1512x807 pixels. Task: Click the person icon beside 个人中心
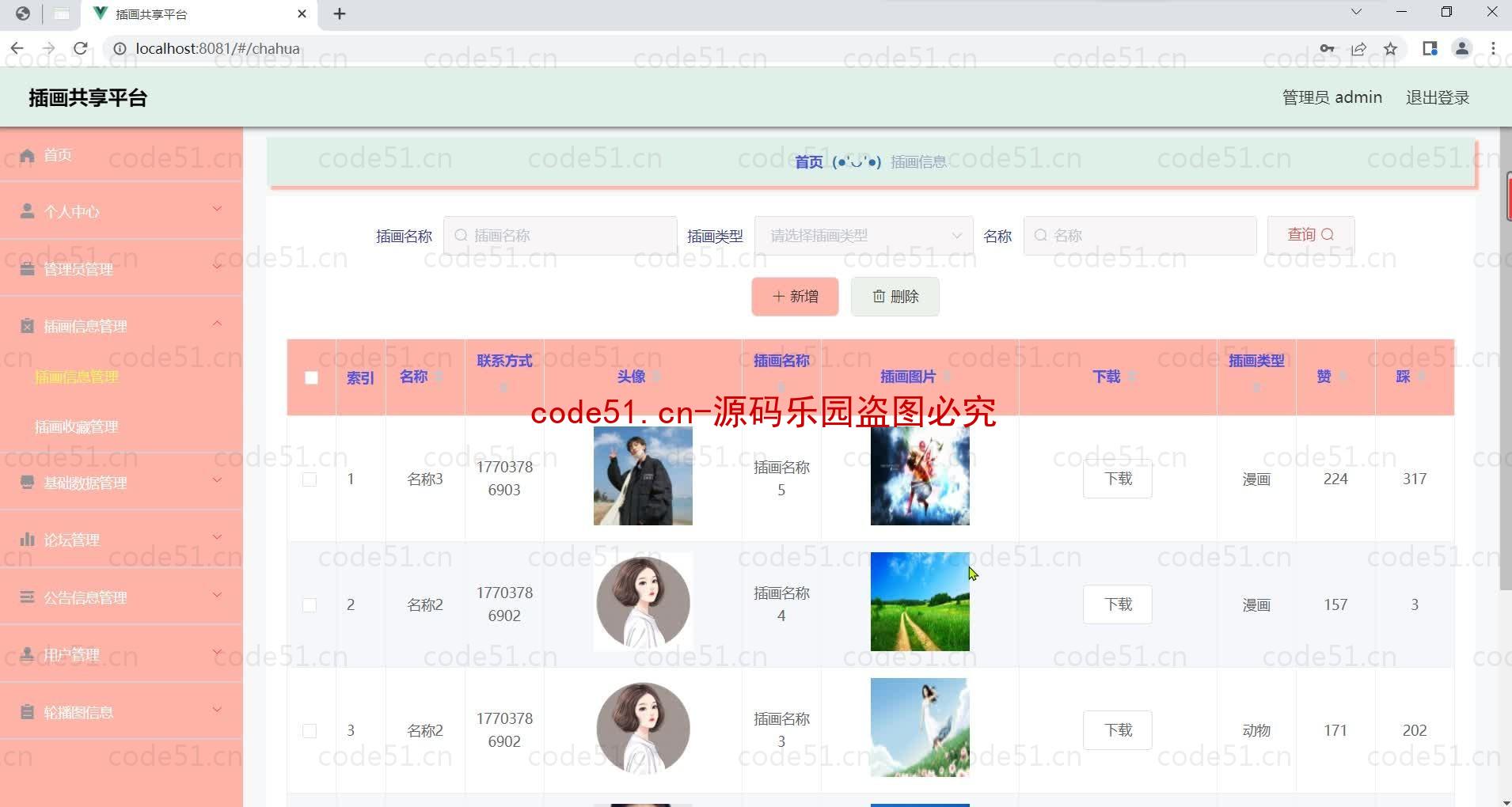28,211
